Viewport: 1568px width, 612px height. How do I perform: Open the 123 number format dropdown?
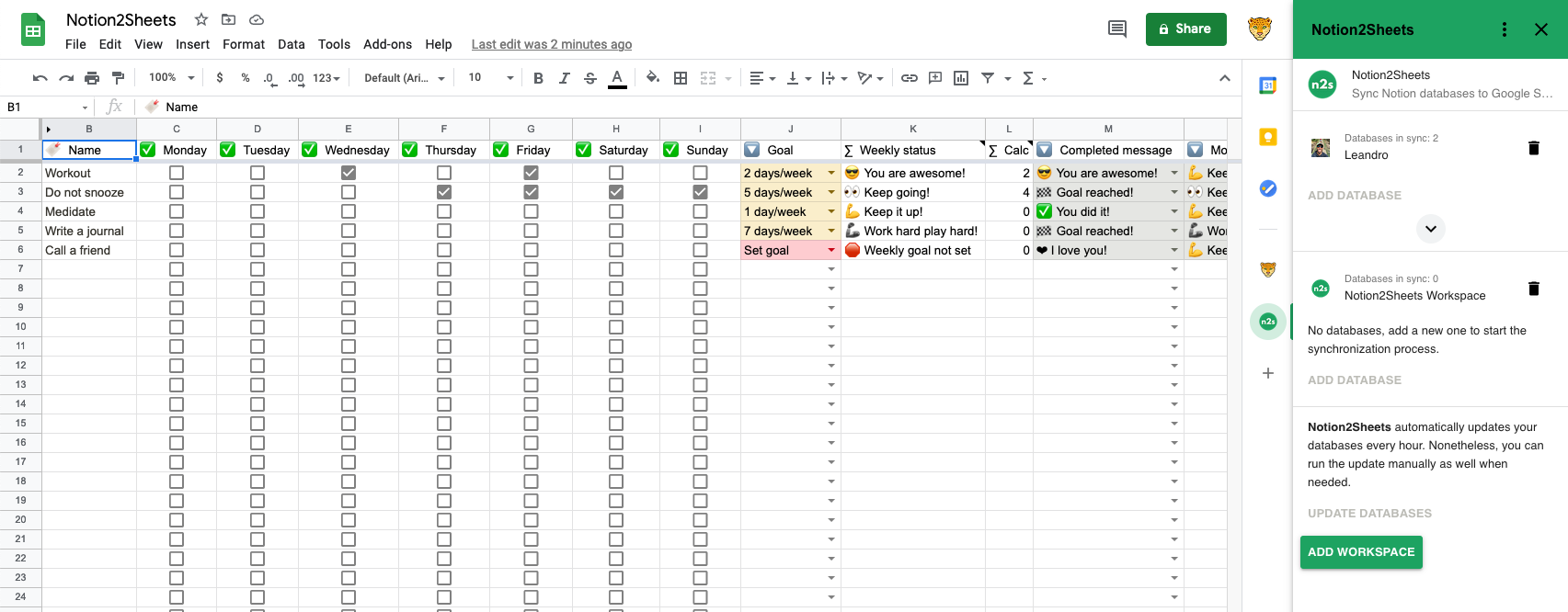326,78
